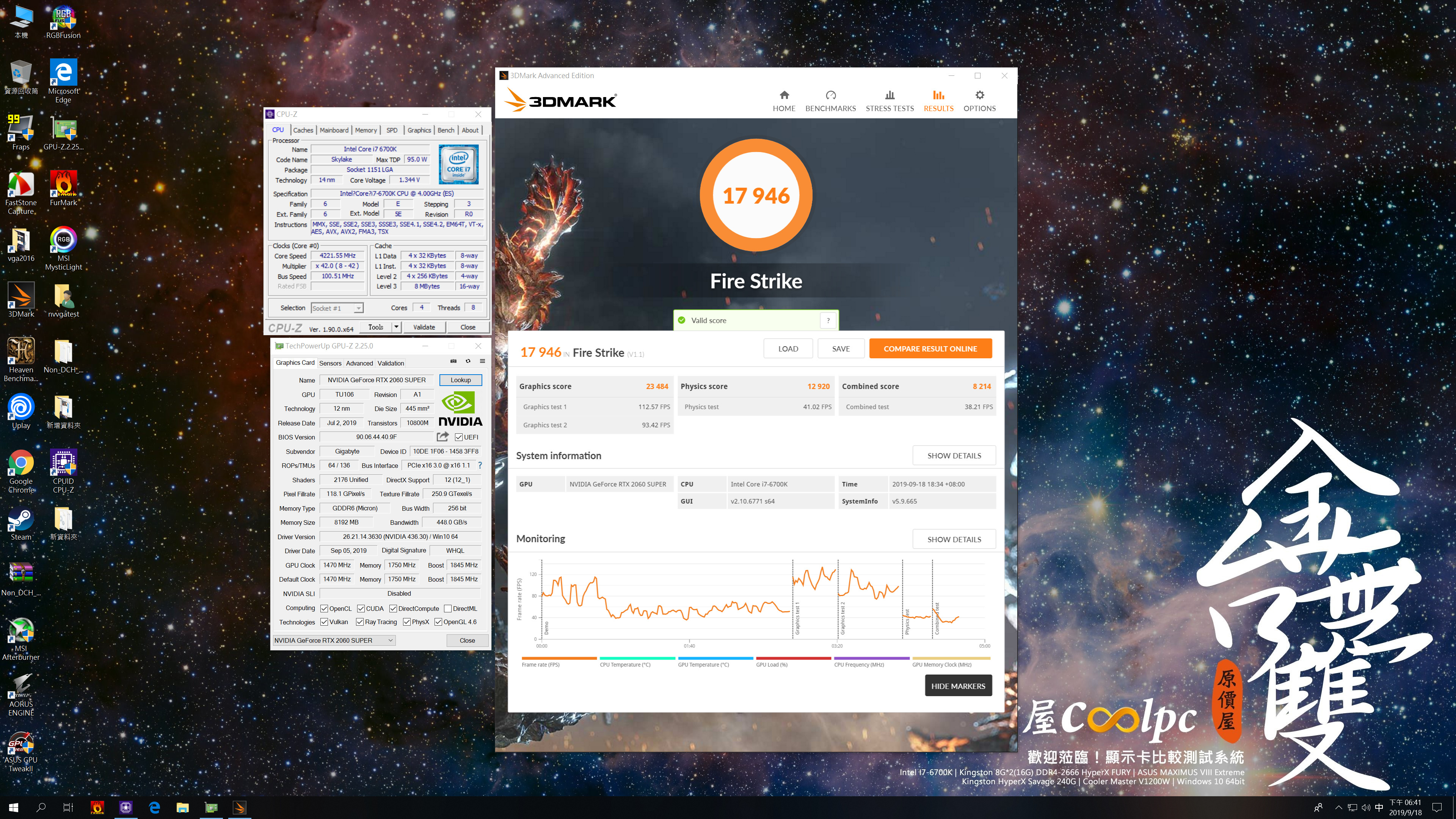Select the GPU-Z desktop shortcut
This screenshot has height=819, width=1456.
(x=63, y=132)
